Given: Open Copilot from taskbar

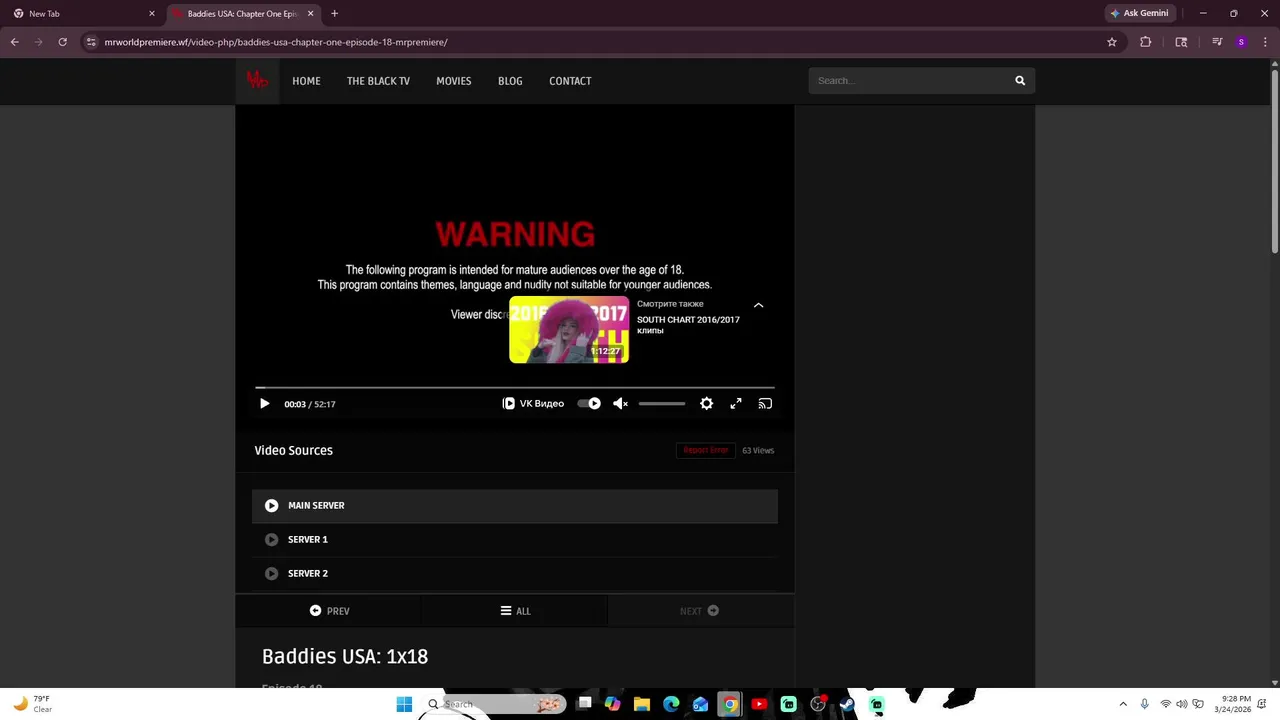Looking at the screenshot, I should (x=613, y=704).
